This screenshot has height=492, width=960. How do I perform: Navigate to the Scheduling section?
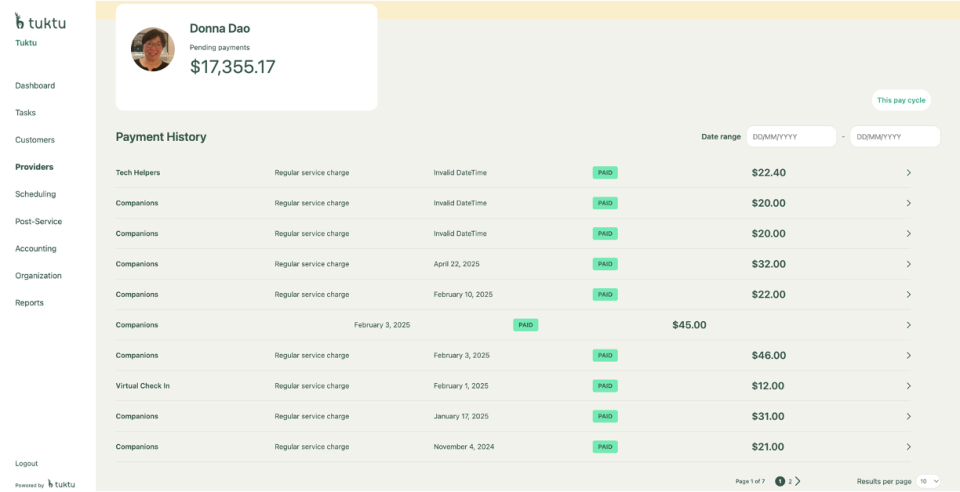pyautogui.click(x=36, y=194)
